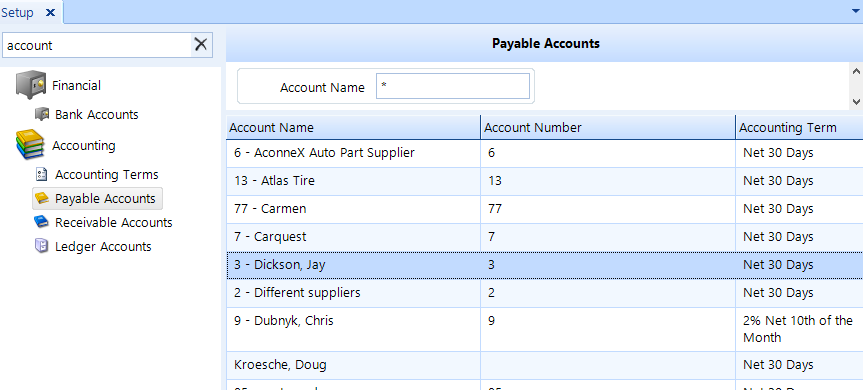Click the Payable Accounts yellow book icon
Screen dimensions: 863x390
point(42,199)
